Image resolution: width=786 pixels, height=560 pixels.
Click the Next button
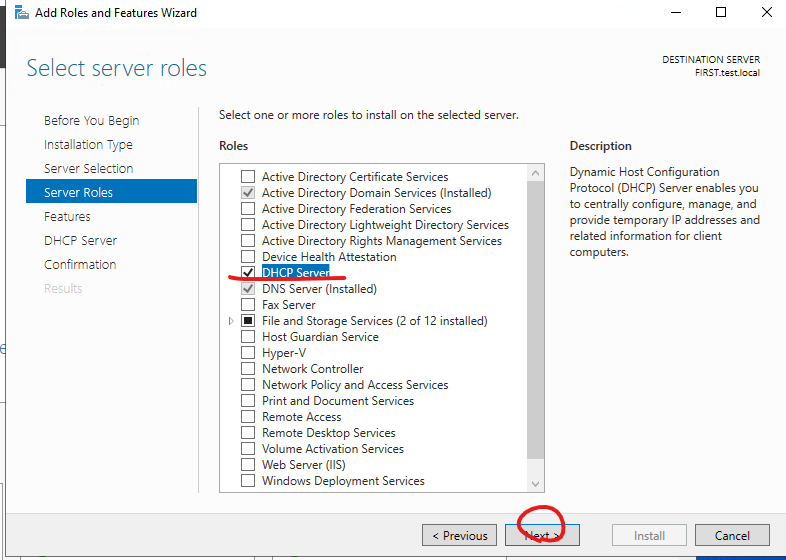coord(542,535)
